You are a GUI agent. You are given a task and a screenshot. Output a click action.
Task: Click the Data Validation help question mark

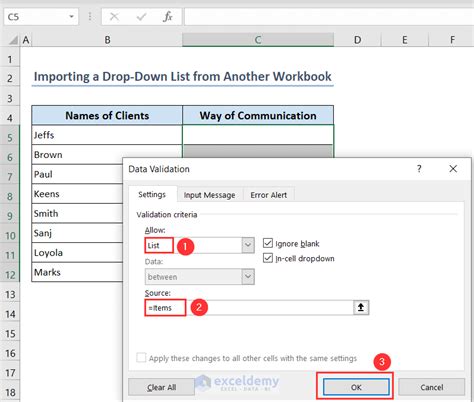[x=419, y=169]
